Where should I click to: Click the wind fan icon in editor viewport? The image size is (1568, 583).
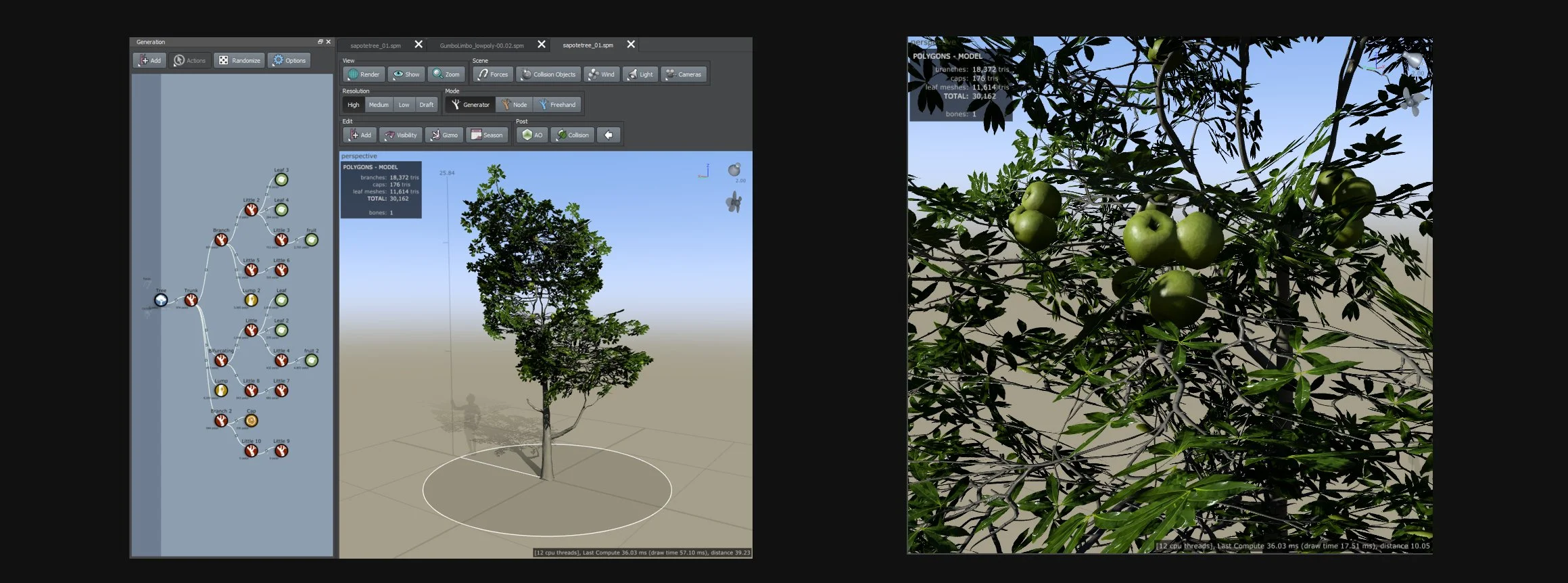(734, 202)
